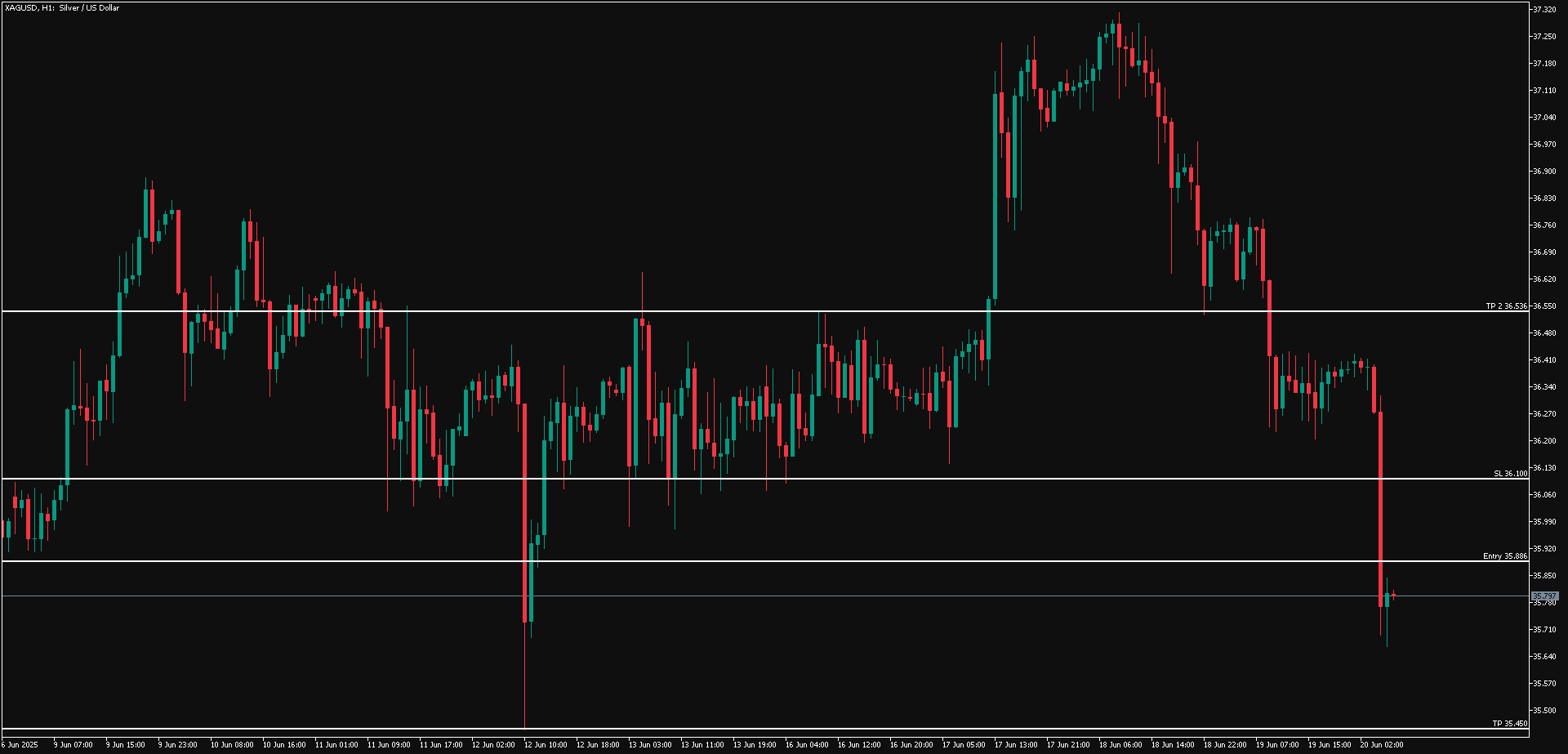Click the 36.060 price axis label
The width and height of the screenshot is (1568, 754).
click(x=1545, y=495)
